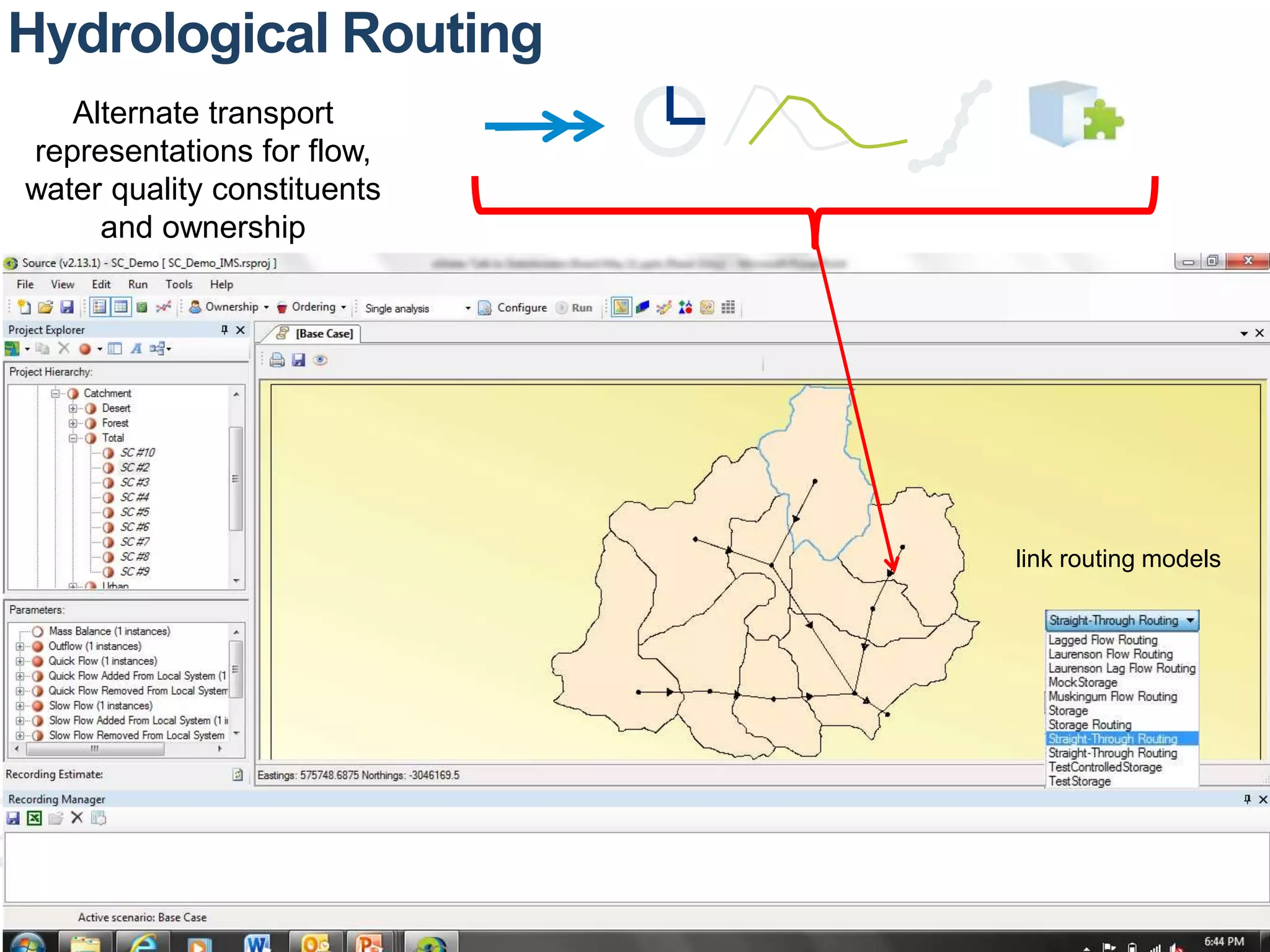Screen dimensions: 1270x952
Task: Open the Help menu
Action: (x=221, y=284)
